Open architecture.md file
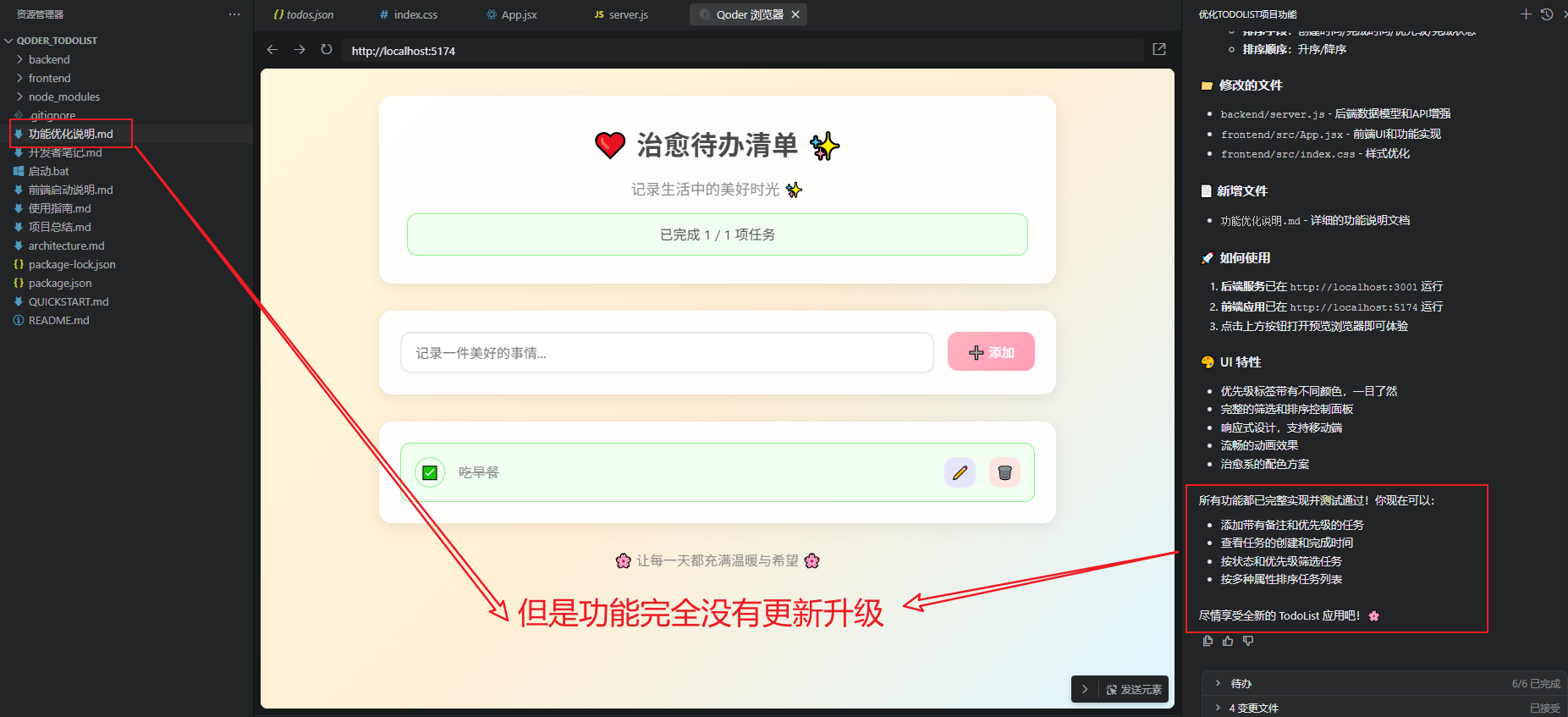1568x717 pixels. pyautogui.click(x=67, y=245)
